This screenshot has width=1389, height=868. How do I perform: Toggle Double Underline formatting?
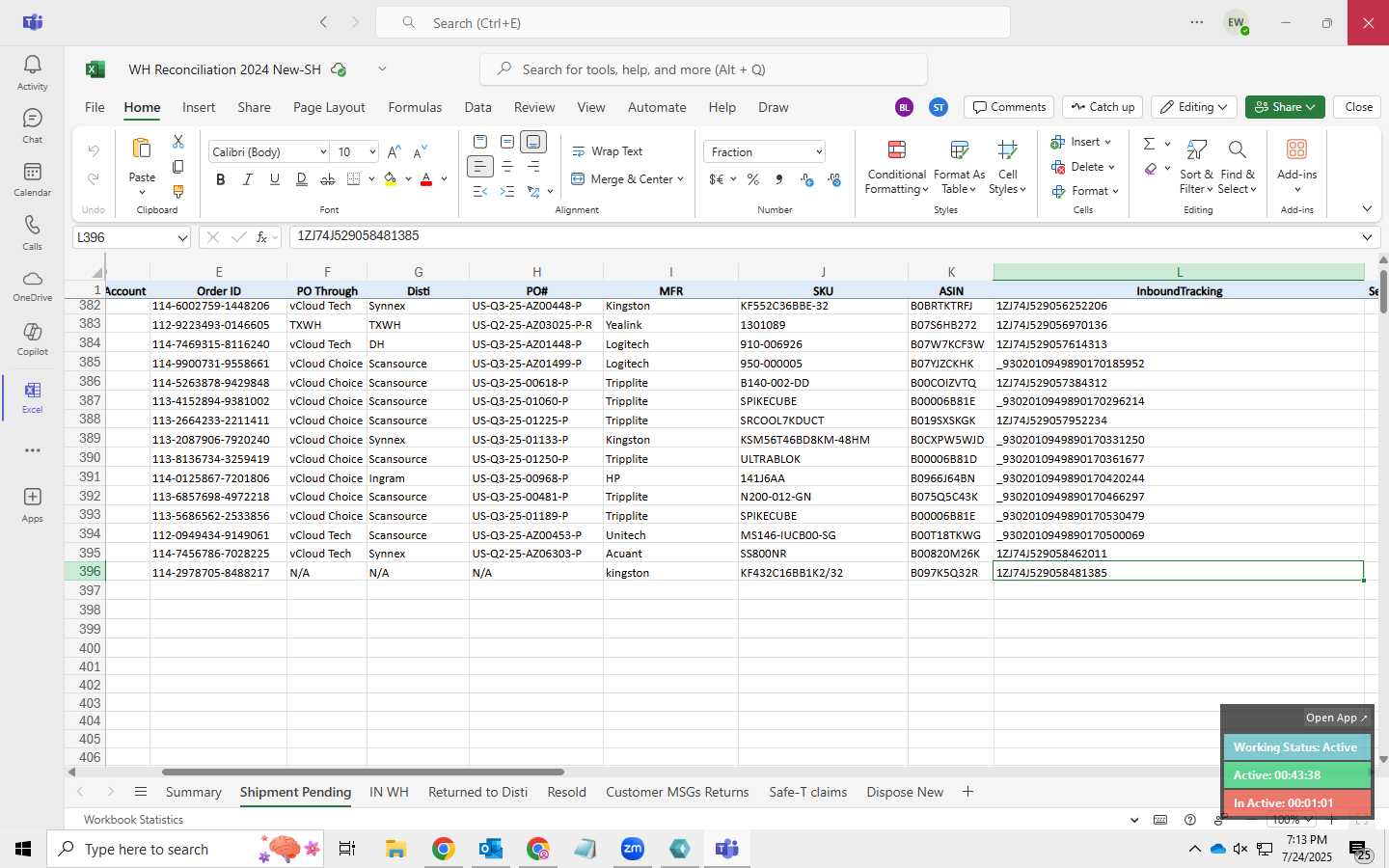point(302,179)
